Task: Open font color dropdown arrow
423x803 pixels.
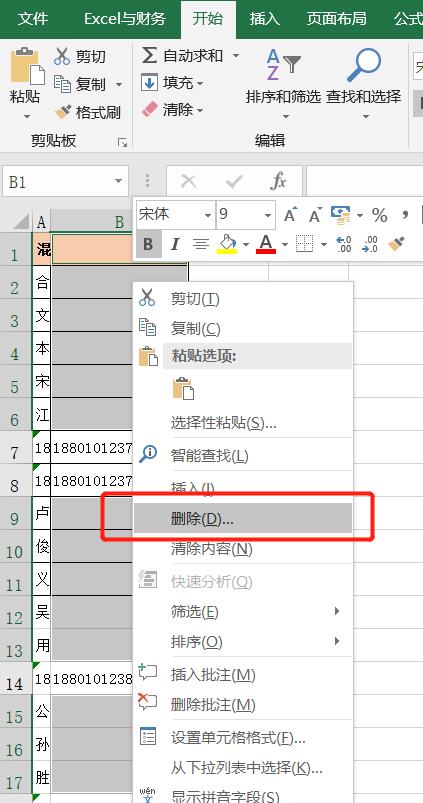Action: 285,244
